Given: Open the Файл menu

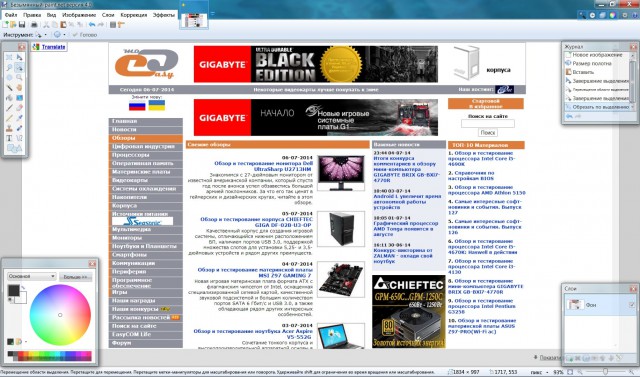Looking at the screenshot, I should tap(11, 15).
